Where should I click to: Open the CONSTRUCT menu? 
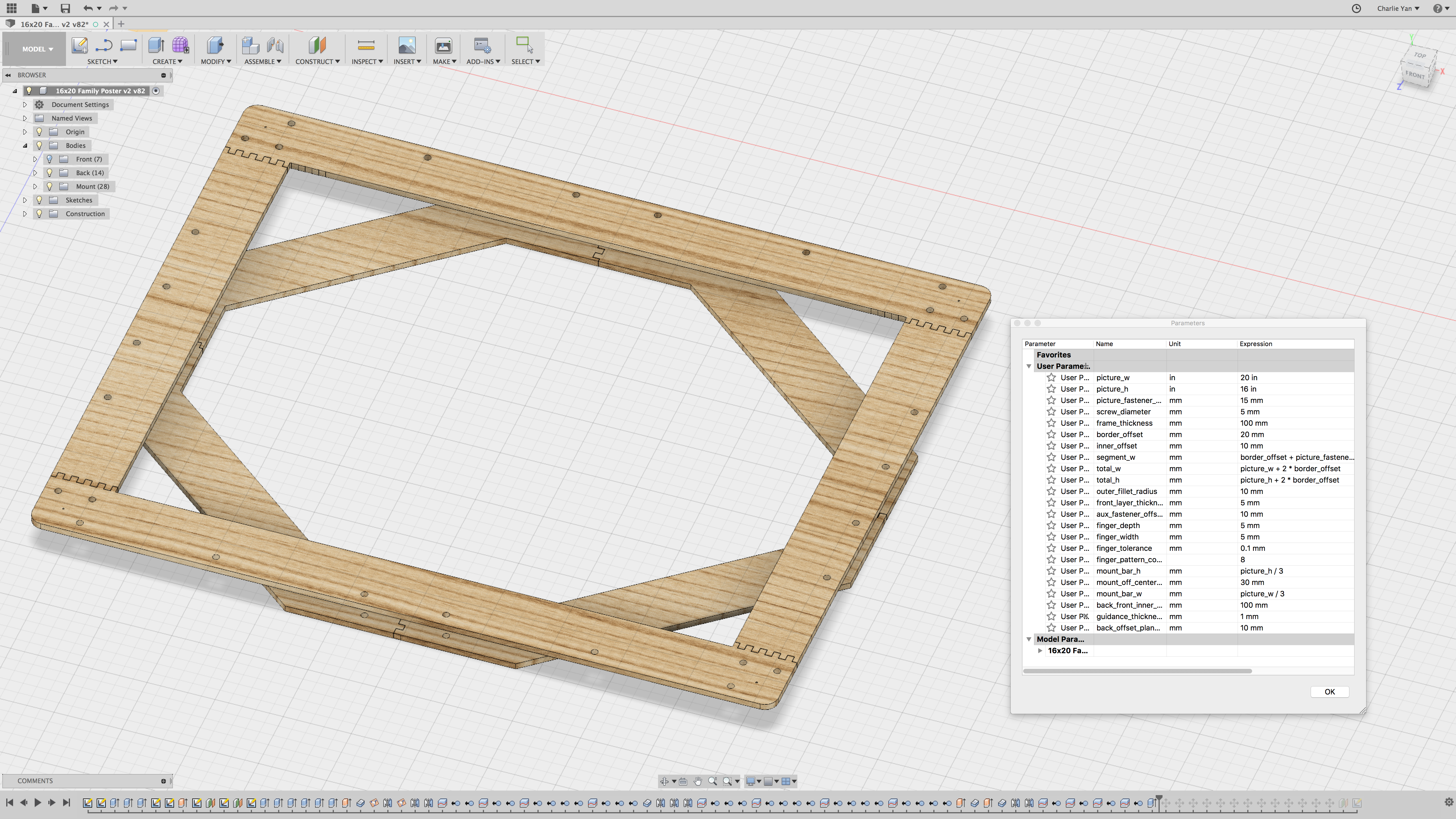[317, 62]
